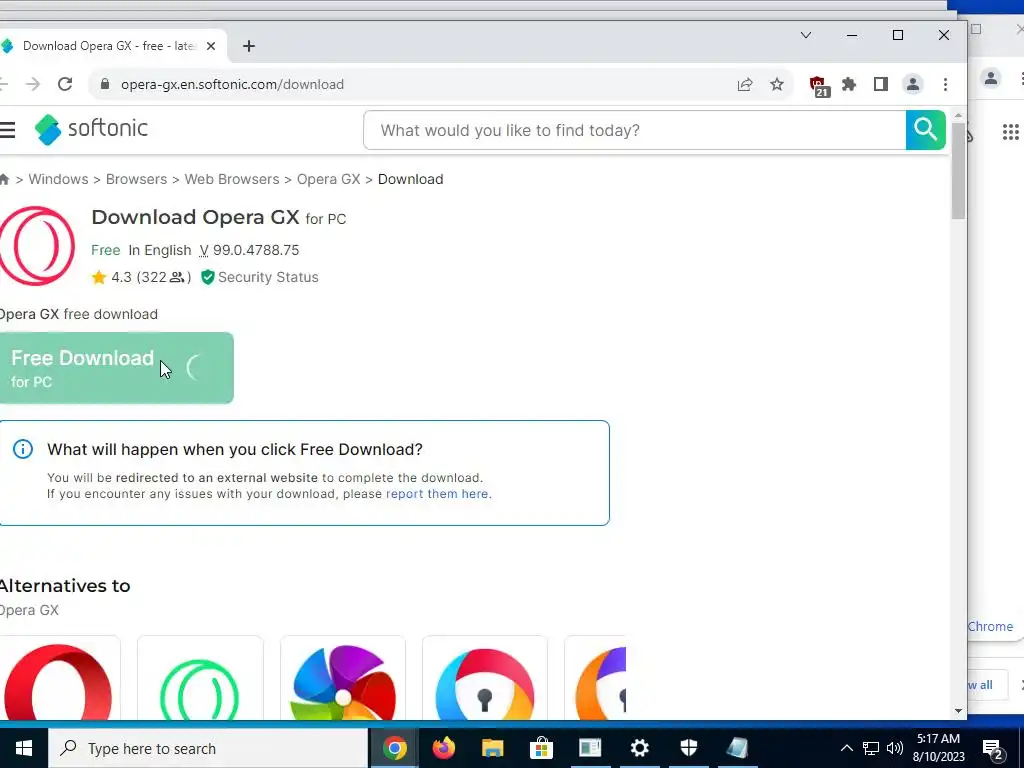The image size is (1024, 768).
Task: Click the volume speaker tray icon
Action: (895, 748)
